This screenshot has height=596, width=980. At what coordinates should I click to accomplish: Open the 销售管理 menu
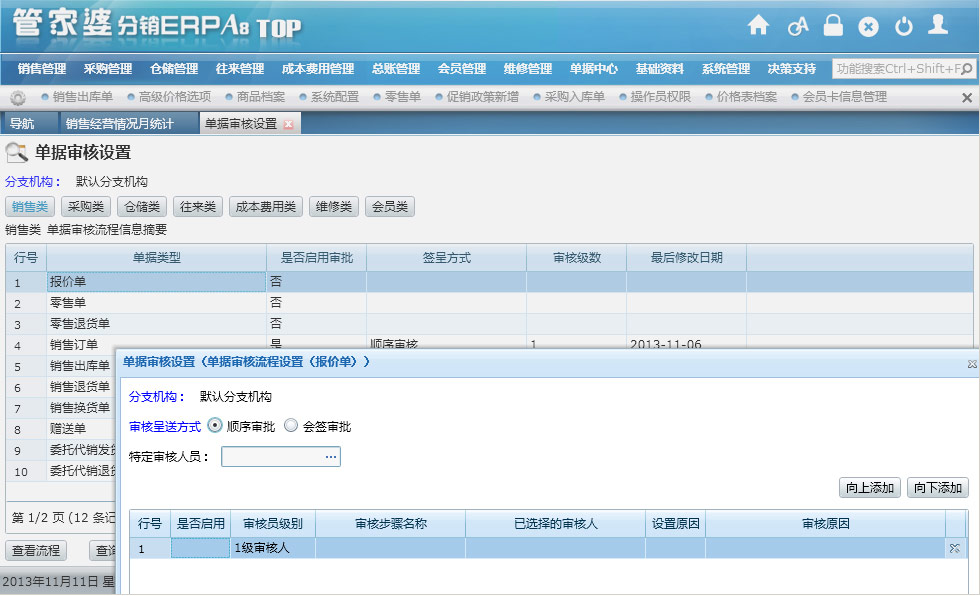[x=42, y=69]
